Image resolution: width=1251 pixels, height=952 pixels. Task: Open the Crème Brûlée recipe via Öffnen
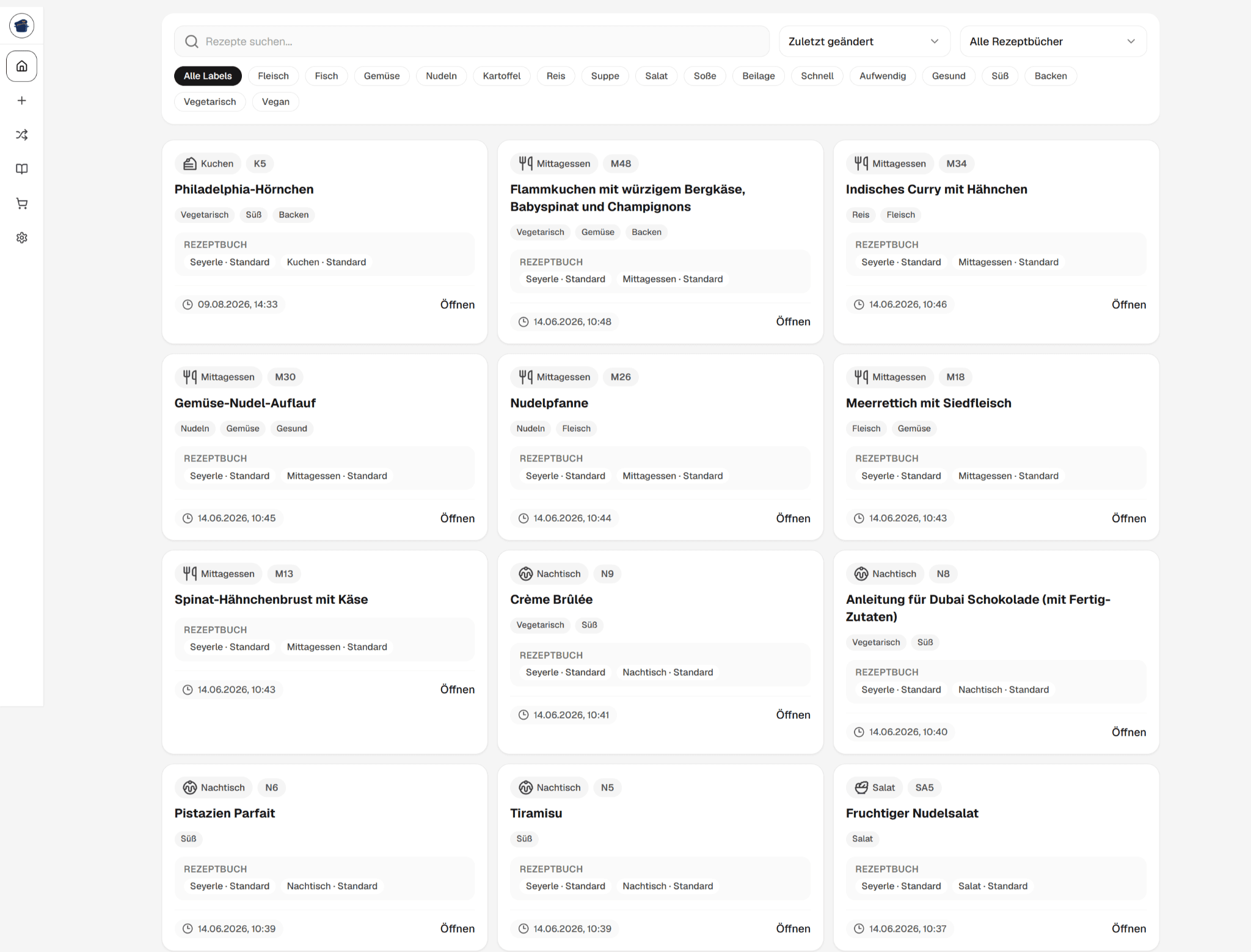pos(793,715)
